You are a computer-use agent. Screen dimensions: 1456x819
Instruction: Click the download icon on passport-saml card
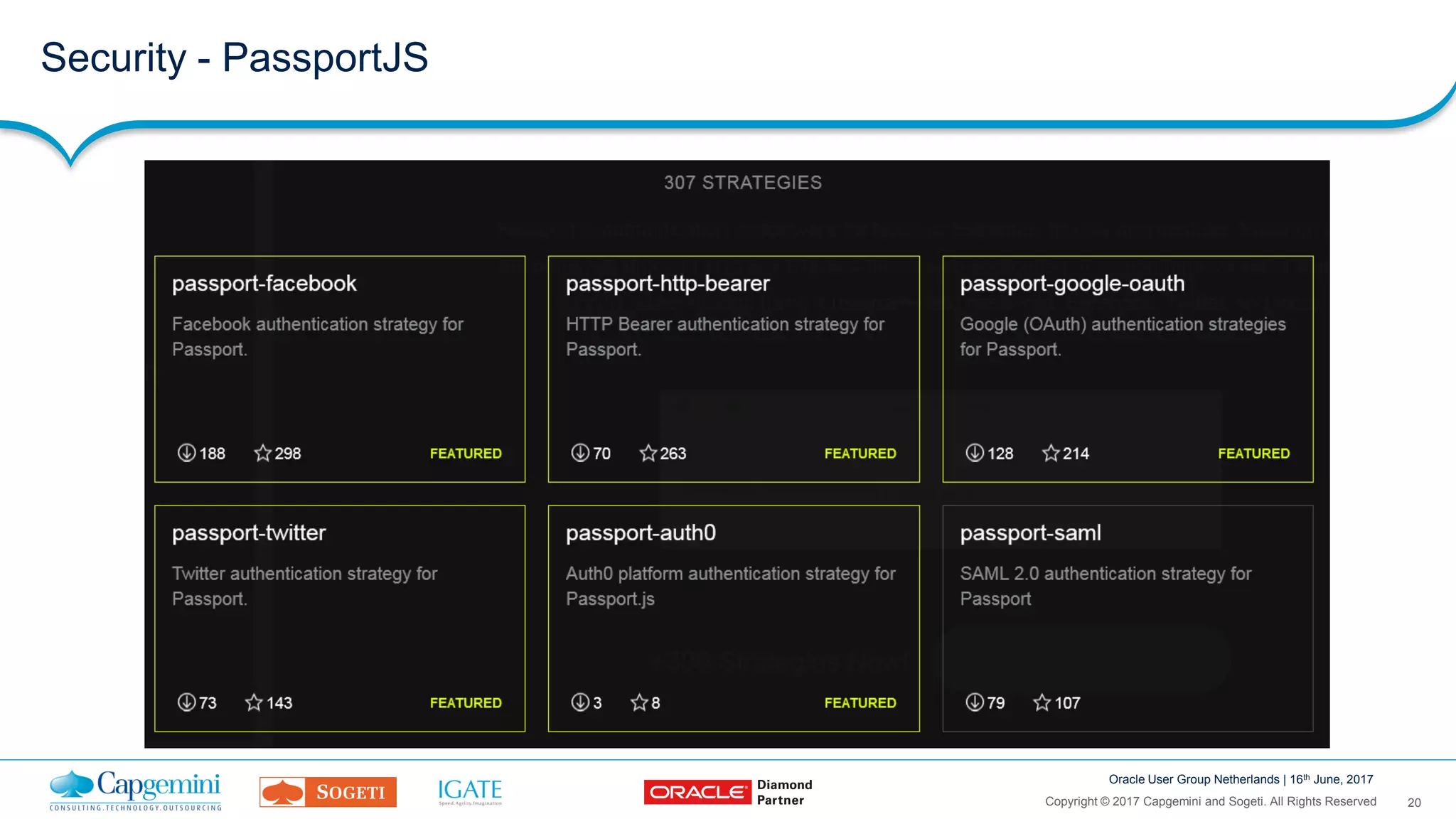pyautogui.click(x=975, y=702)
